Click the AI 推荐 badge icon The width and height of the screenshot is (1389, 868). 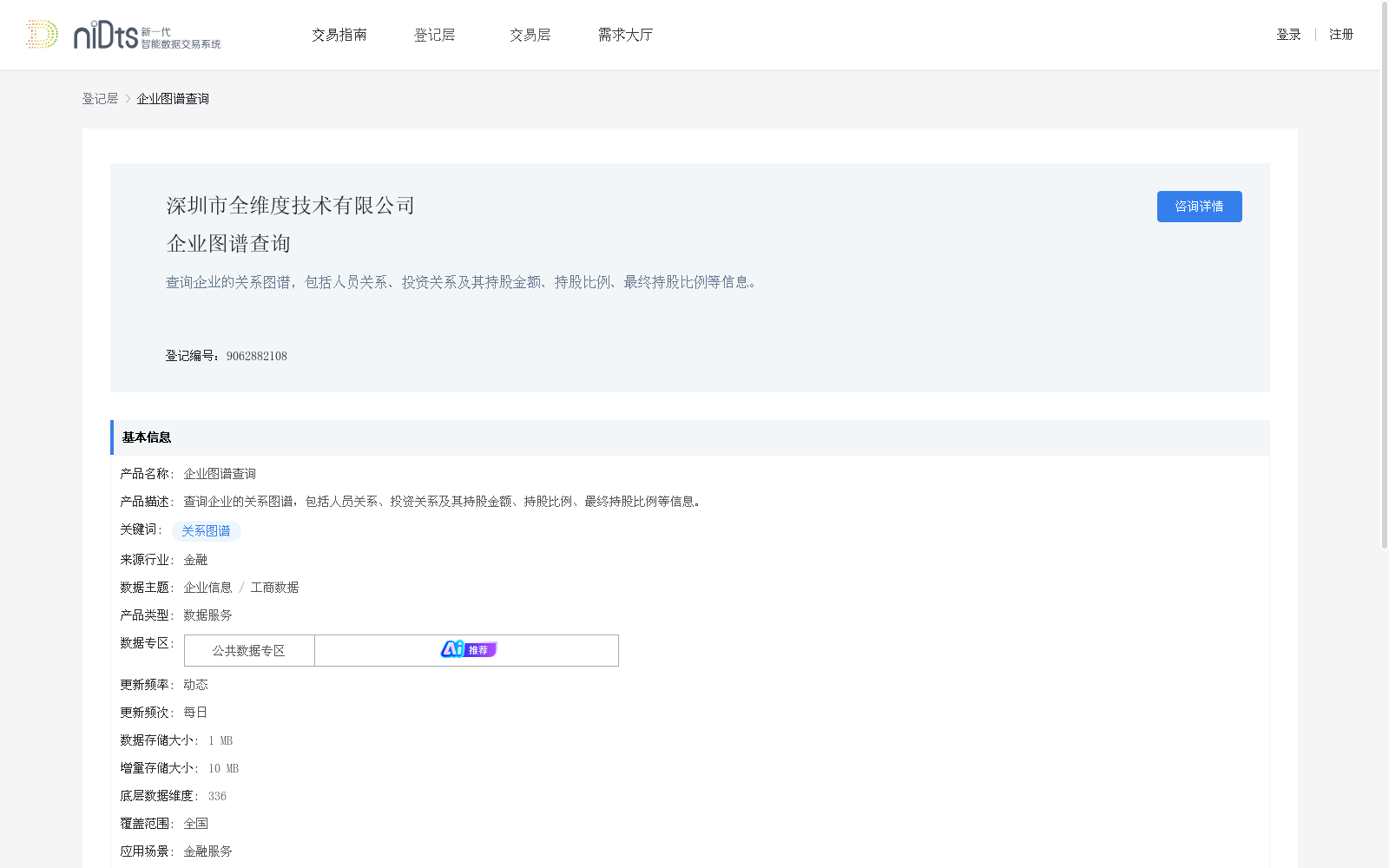click(468, 649)
